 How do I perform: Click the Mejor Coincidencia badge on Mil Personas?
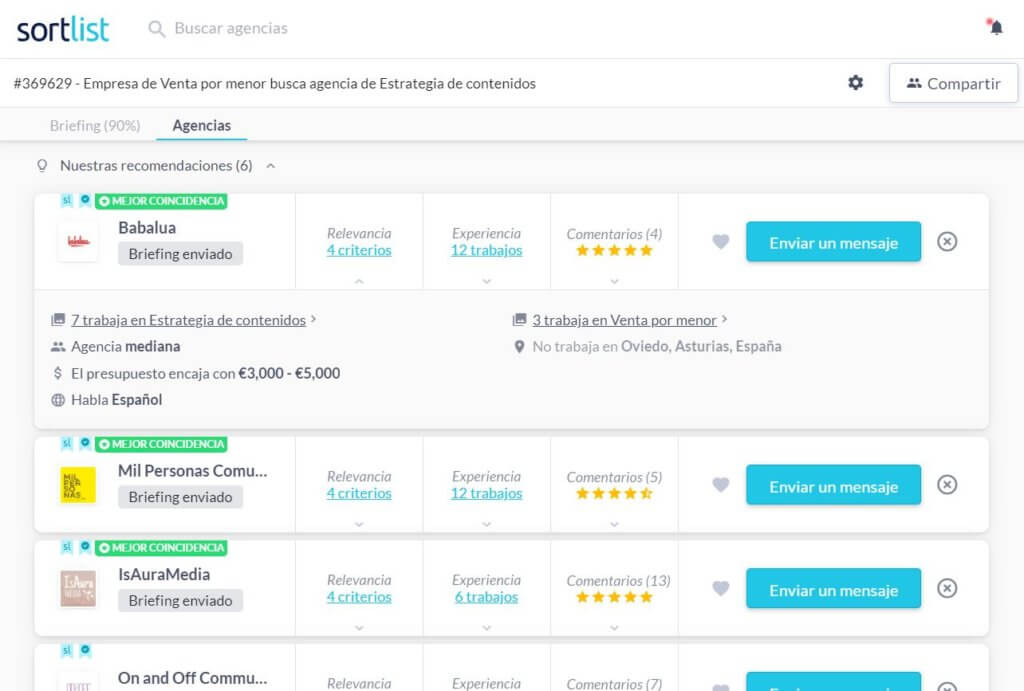click(161, 444)
